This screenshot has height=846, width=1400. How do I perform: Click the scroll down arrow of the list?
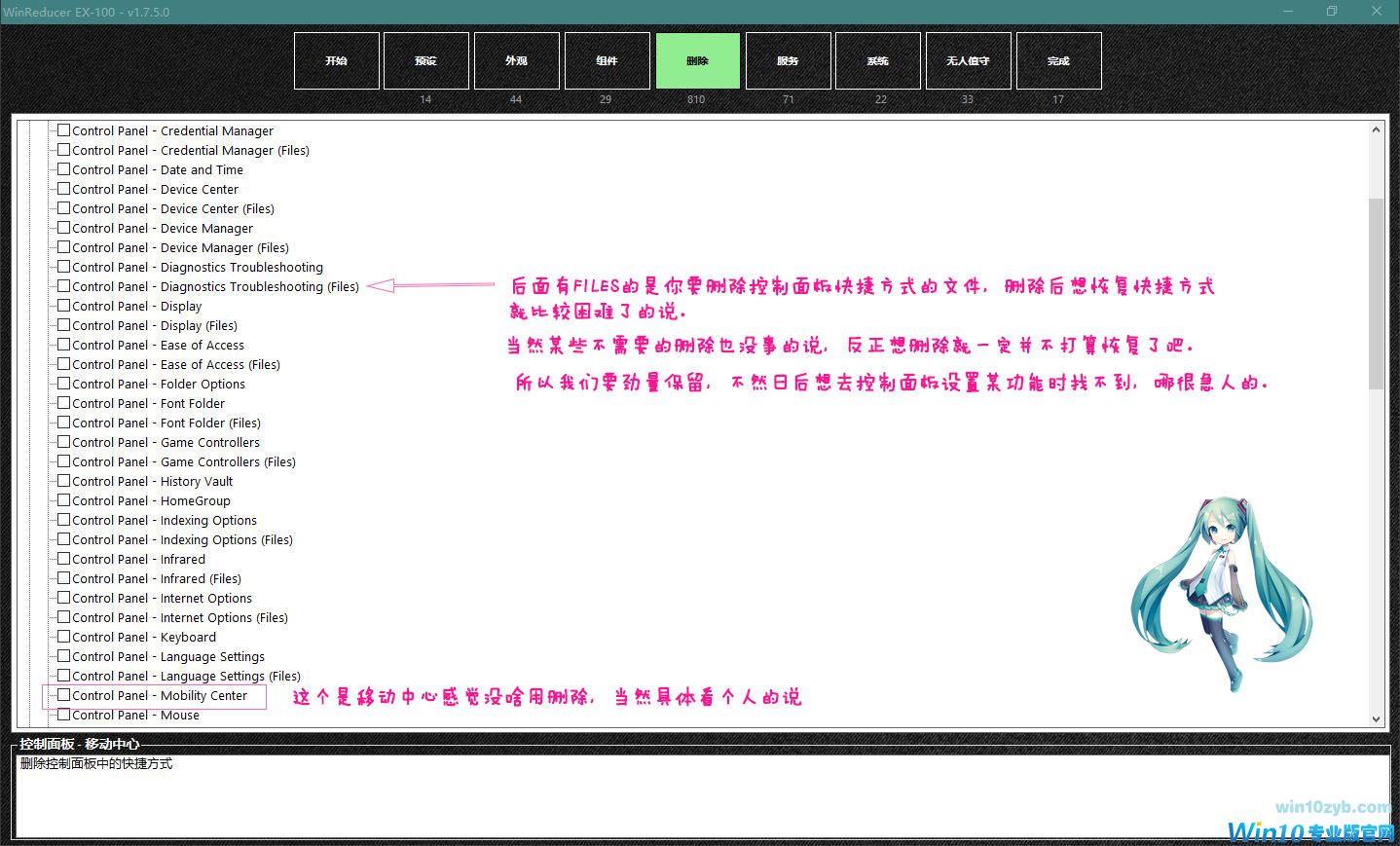pyautogui.click(x=1376, y=719)
